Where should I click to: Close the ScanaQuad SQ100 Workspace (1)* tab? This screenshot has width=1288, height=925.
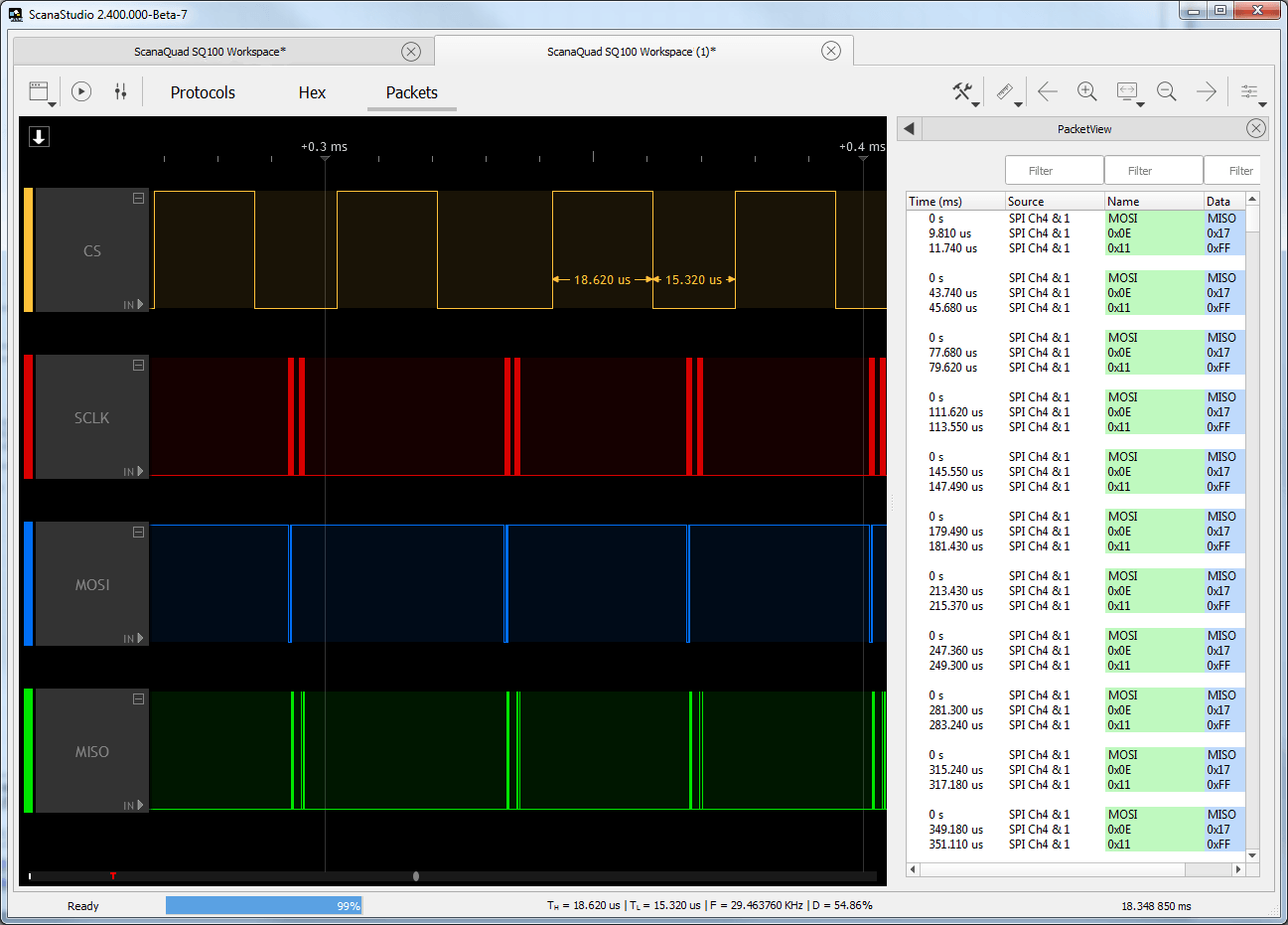click(x=831, y=51)
